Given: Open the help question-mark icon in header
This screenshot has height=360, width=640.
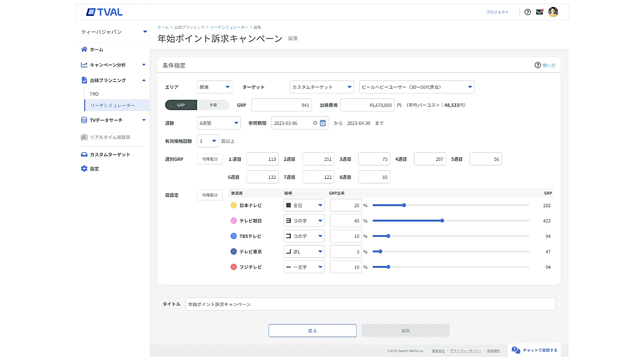Looking at the screenshot, I should [x=527, y=12].
